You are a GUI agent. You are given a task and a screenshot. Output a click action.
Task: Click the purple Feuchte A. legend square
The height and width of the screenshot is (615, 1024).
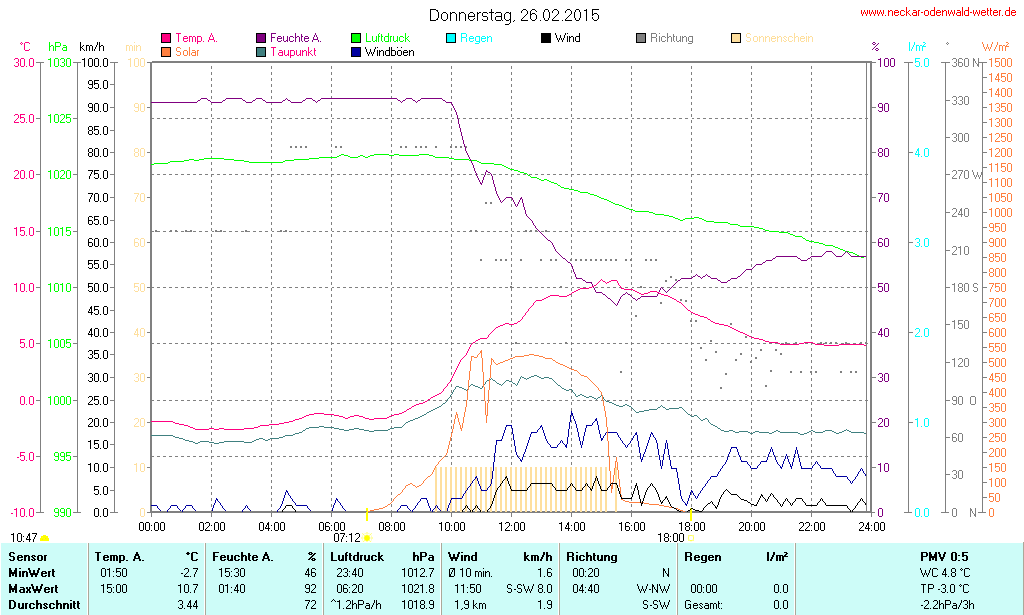[261, 39]
